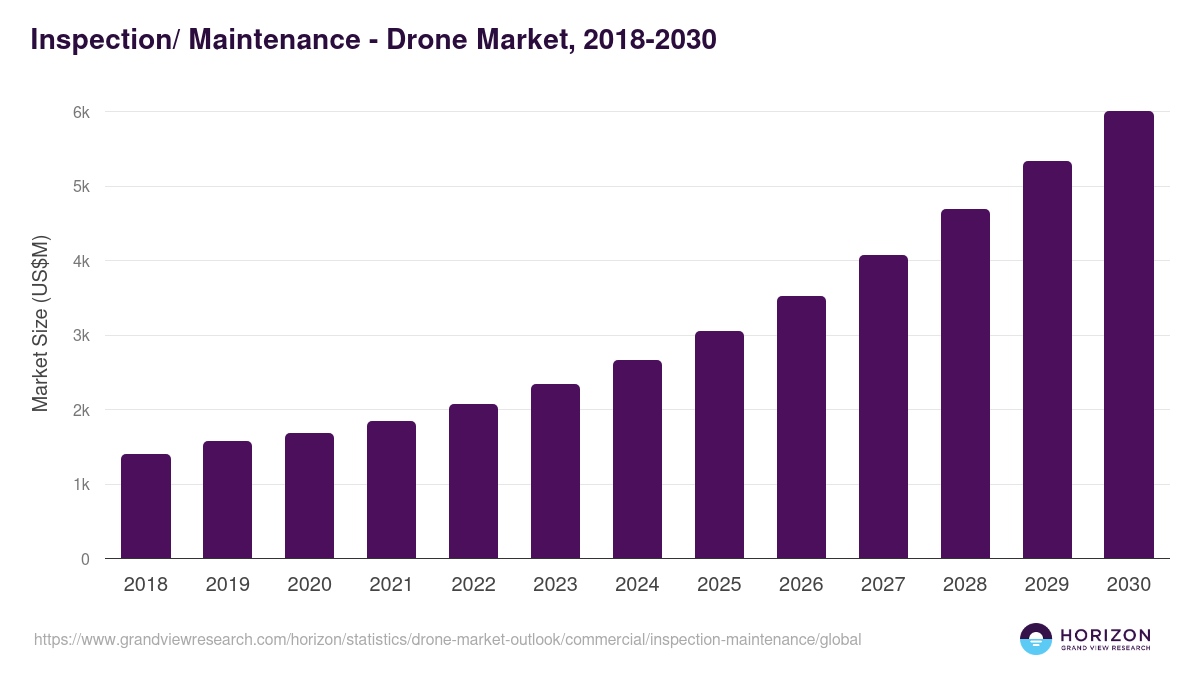Click the 2023 bar in chart
The image size is (1200, 675).
point(556,471)
